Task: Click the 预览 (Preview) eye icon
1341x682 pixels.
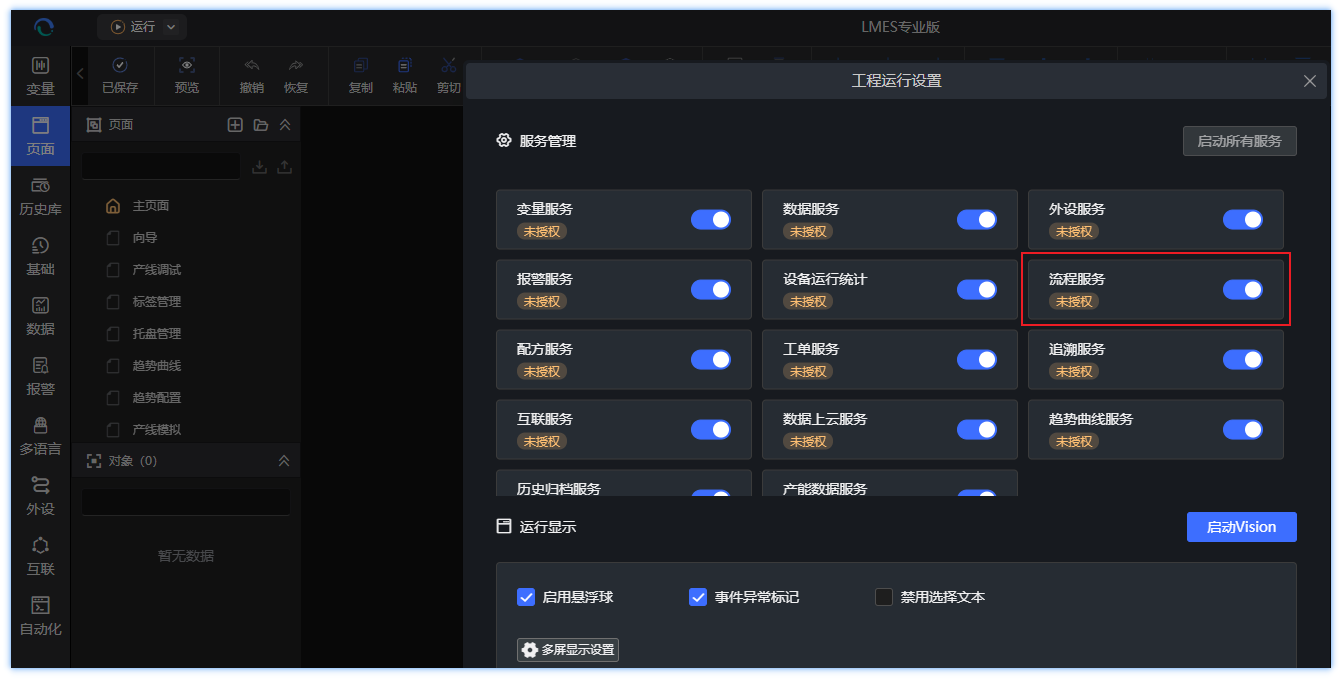Action: [x=187, y=66]
